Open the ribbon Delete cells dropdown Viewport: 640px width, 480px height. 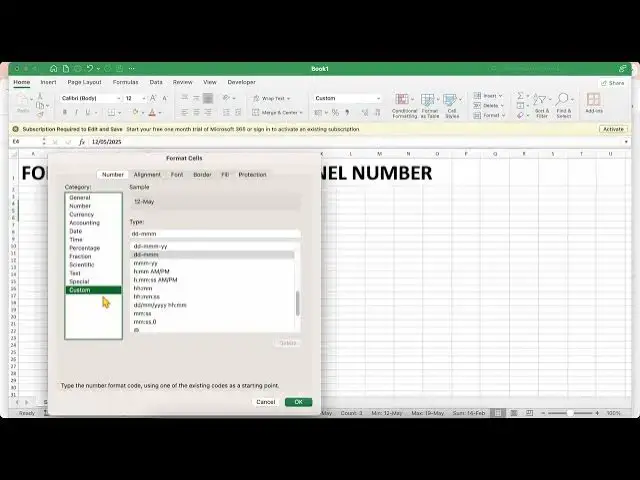click(x=489, y=106)
